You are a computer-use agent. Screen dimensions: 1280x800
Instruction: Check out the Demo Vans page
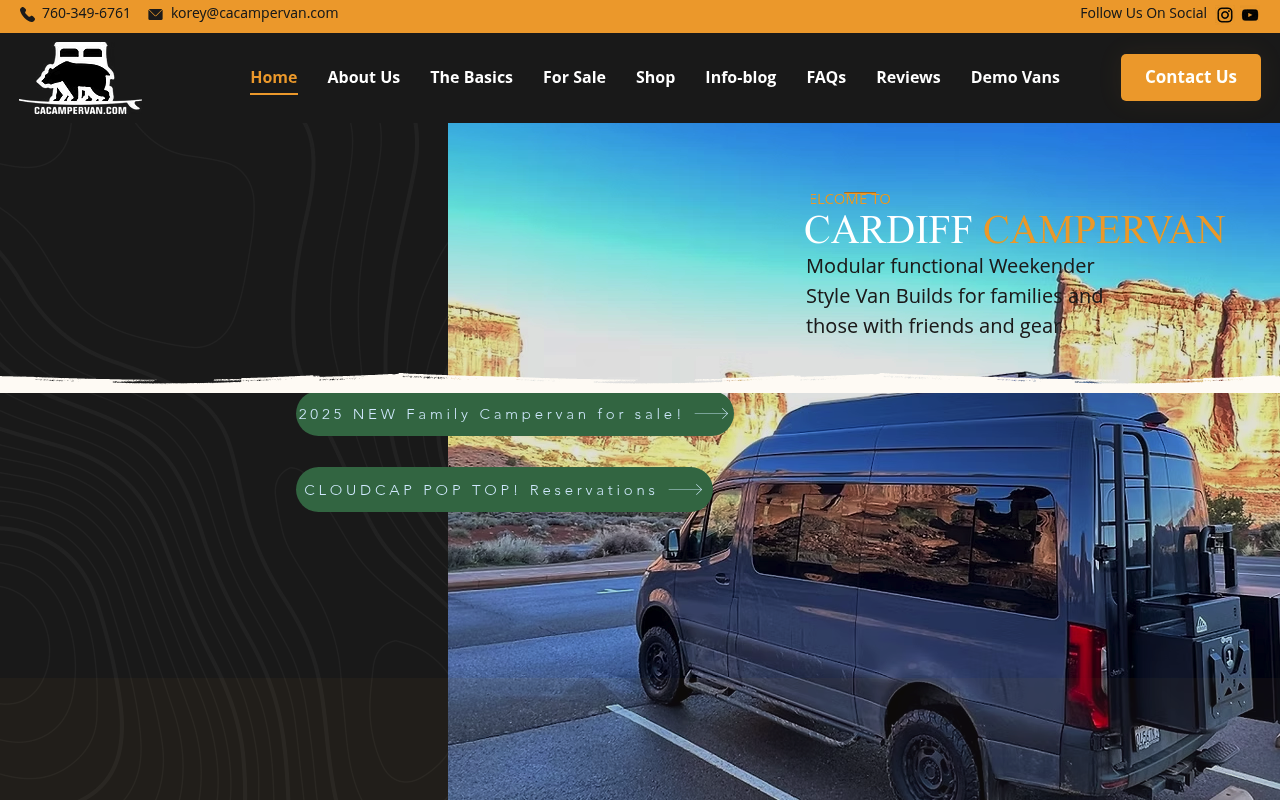tap(1015, 75)
